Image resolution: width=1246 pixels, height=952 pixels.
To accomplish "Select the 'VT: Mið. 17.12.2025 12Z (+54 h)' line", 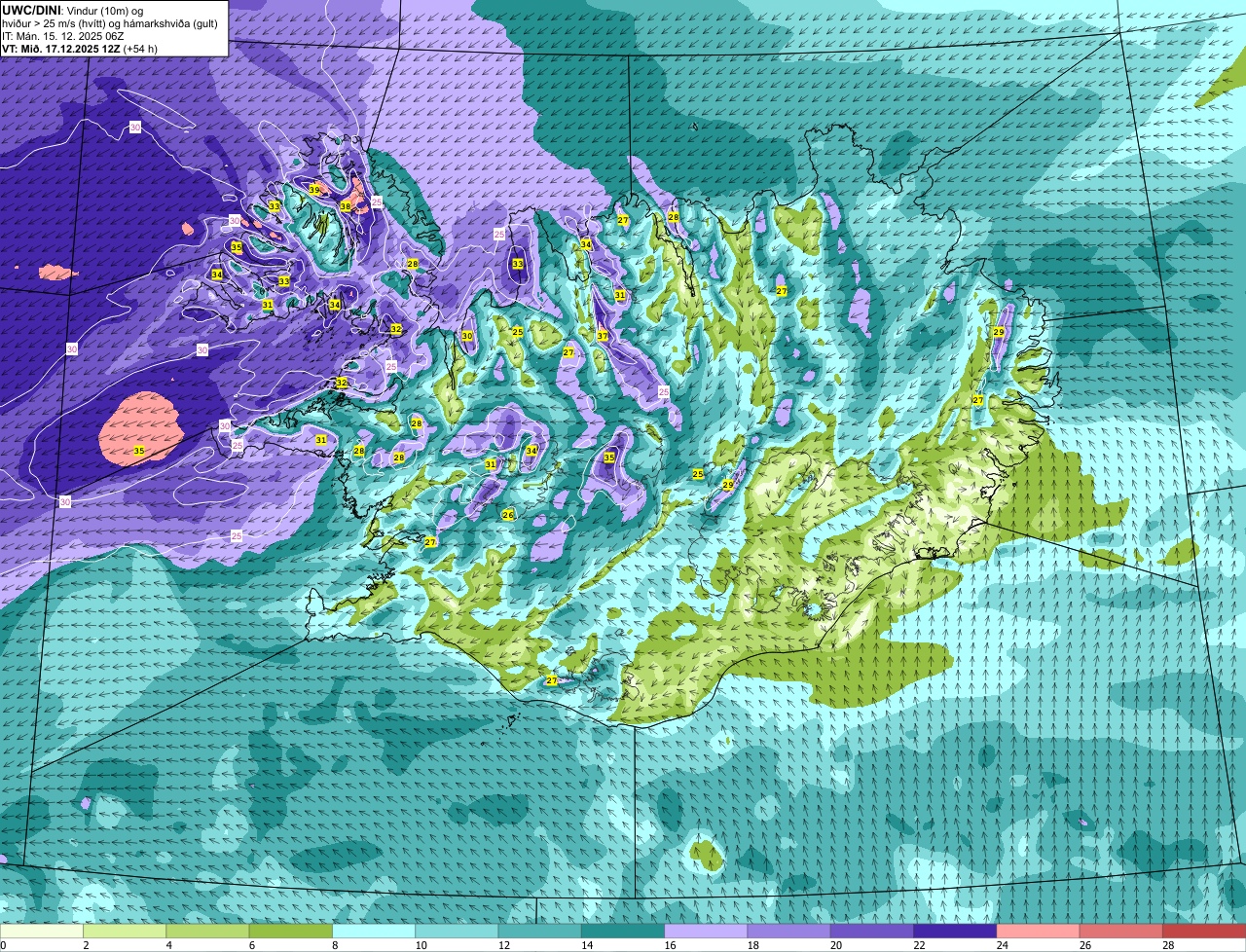I will pyautogui.click(x=80, y=49).
